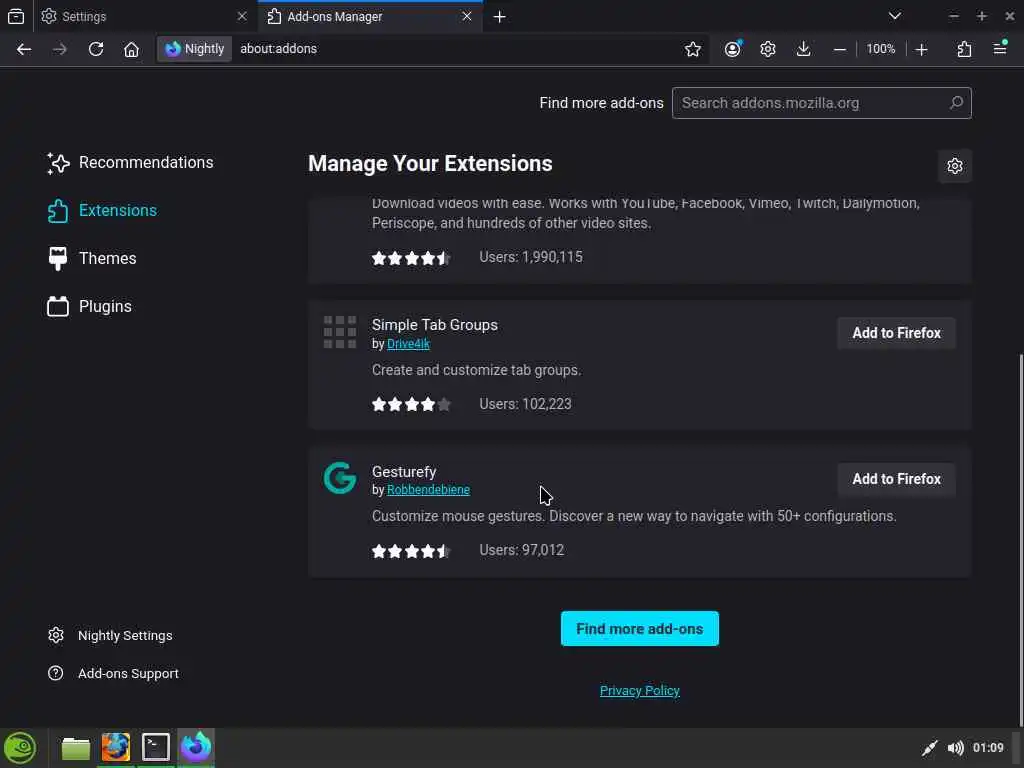This screenshot has width=1024, height=768.
Task: Open Recommendations in sidebar
Action: (x=130, y=163)
